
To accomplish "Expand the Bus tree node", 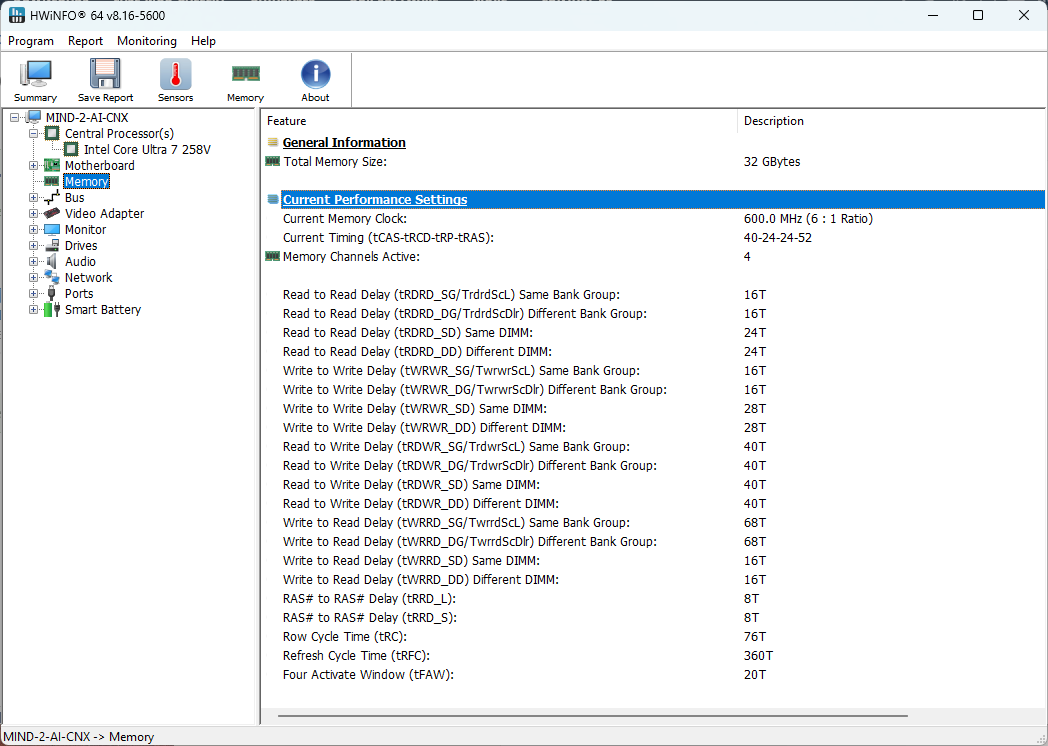I will coord(33,197).
